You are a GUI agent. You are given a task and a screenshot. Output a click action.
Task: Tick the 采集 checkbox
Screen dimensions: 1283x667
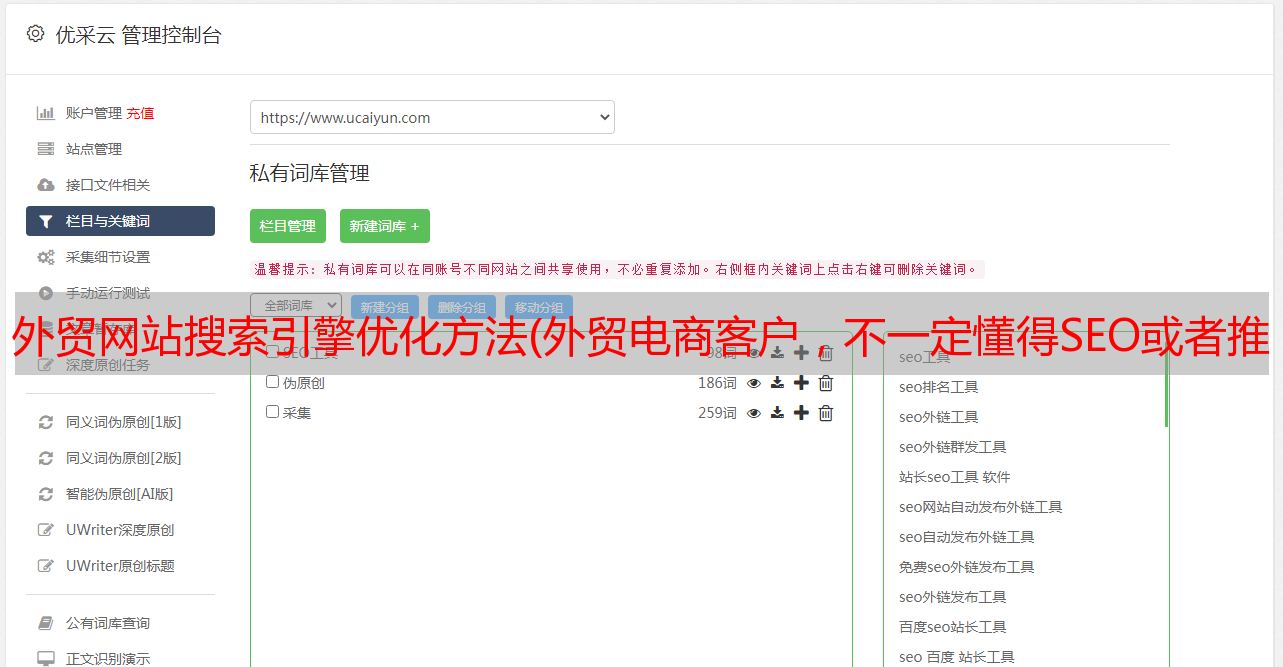[272, 412]
